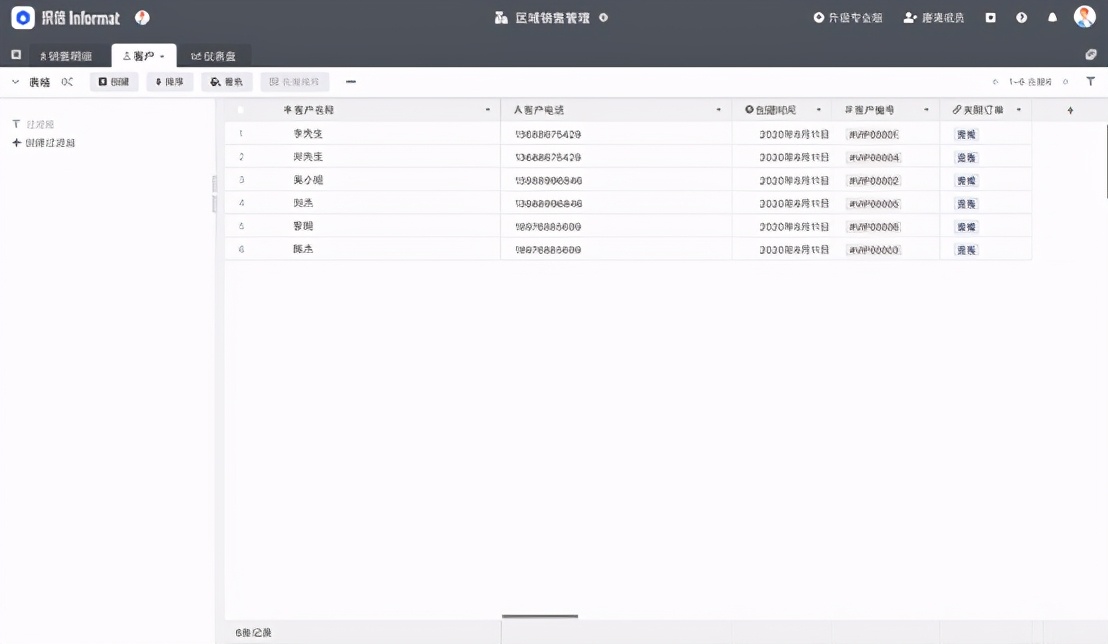Image resolution: width=1108 pixels, height=644 pixels.
Task: Click 创建过滤器 in the left sidebar
Action: coord(44,142)
